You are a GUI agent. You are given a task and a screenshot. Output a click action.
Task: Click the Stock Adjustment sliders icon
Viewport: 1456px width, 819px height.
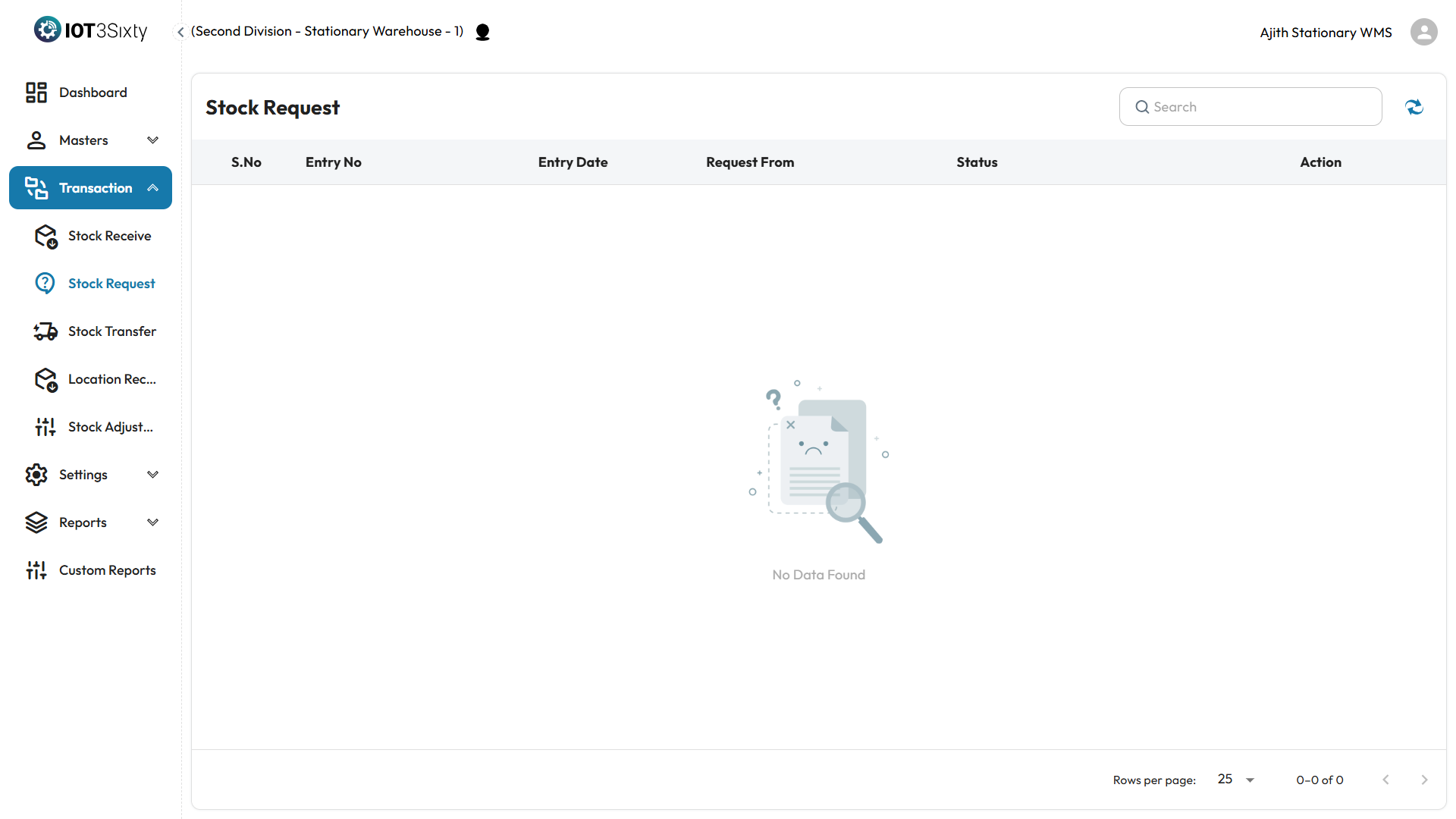pos(45,427)
